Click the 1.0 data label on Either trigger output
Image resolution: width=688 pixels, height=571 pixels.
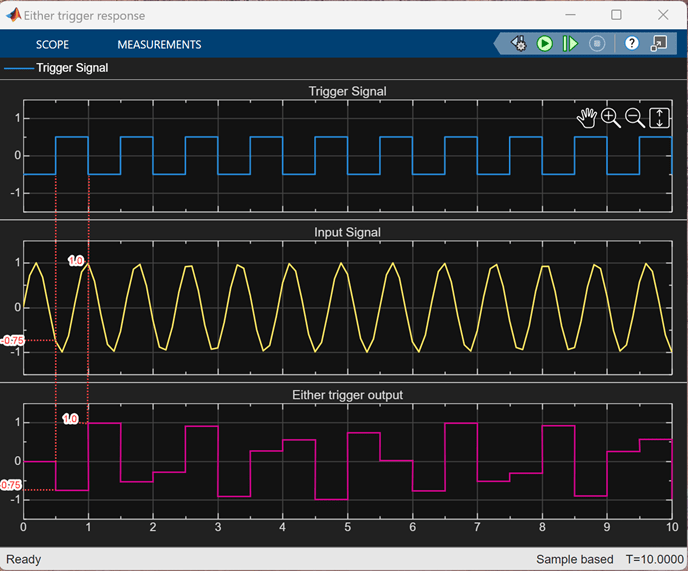[x=70, y=419]
